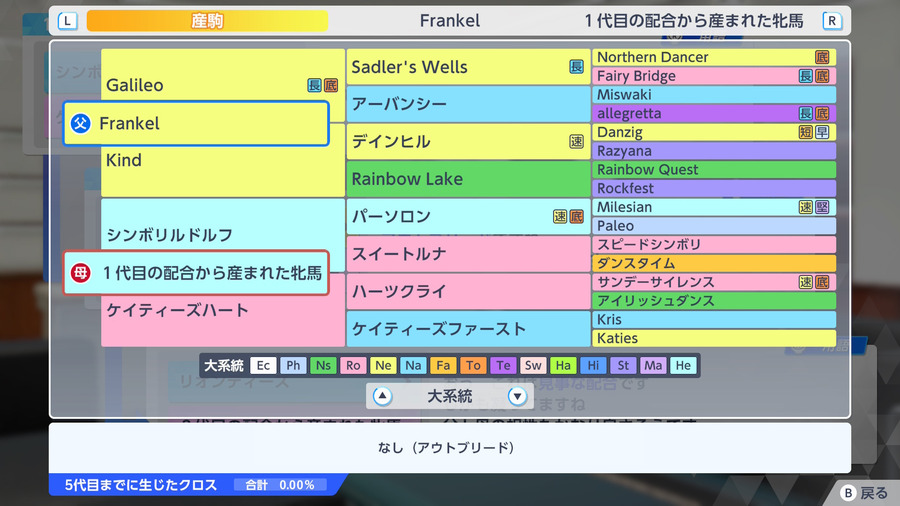
Task: Select the Frankel sire entry
Action: coord(196,123)
